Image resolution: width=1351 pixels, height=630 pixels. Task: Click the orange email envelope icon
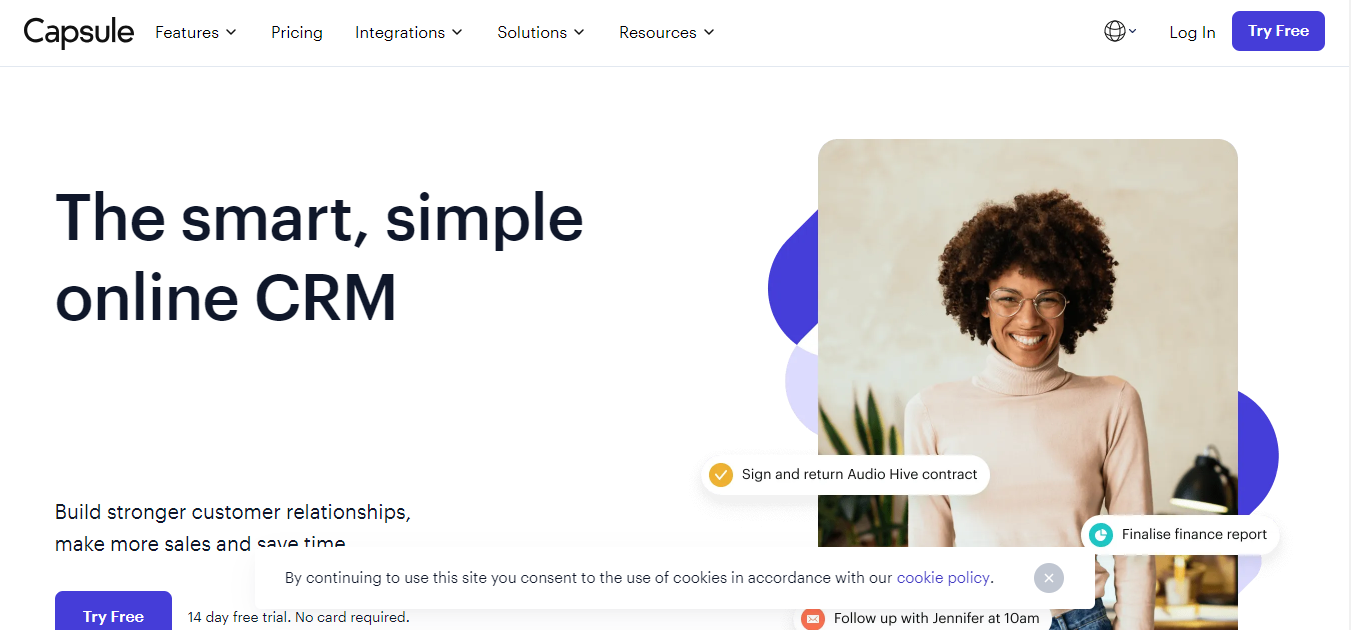813,619
